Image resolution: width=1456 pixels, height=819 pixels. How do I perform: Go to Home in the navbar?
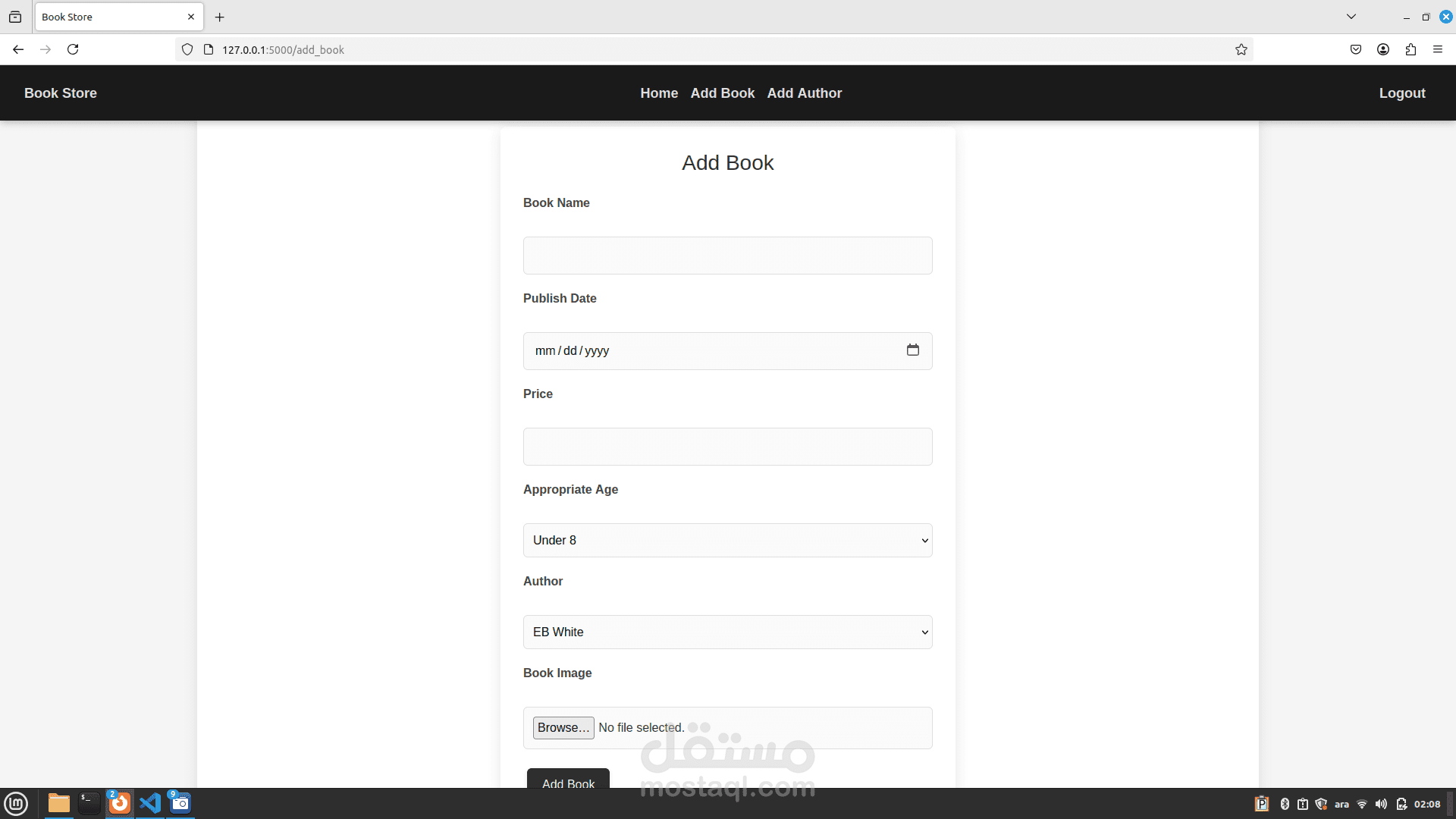[x=658, y=93]
